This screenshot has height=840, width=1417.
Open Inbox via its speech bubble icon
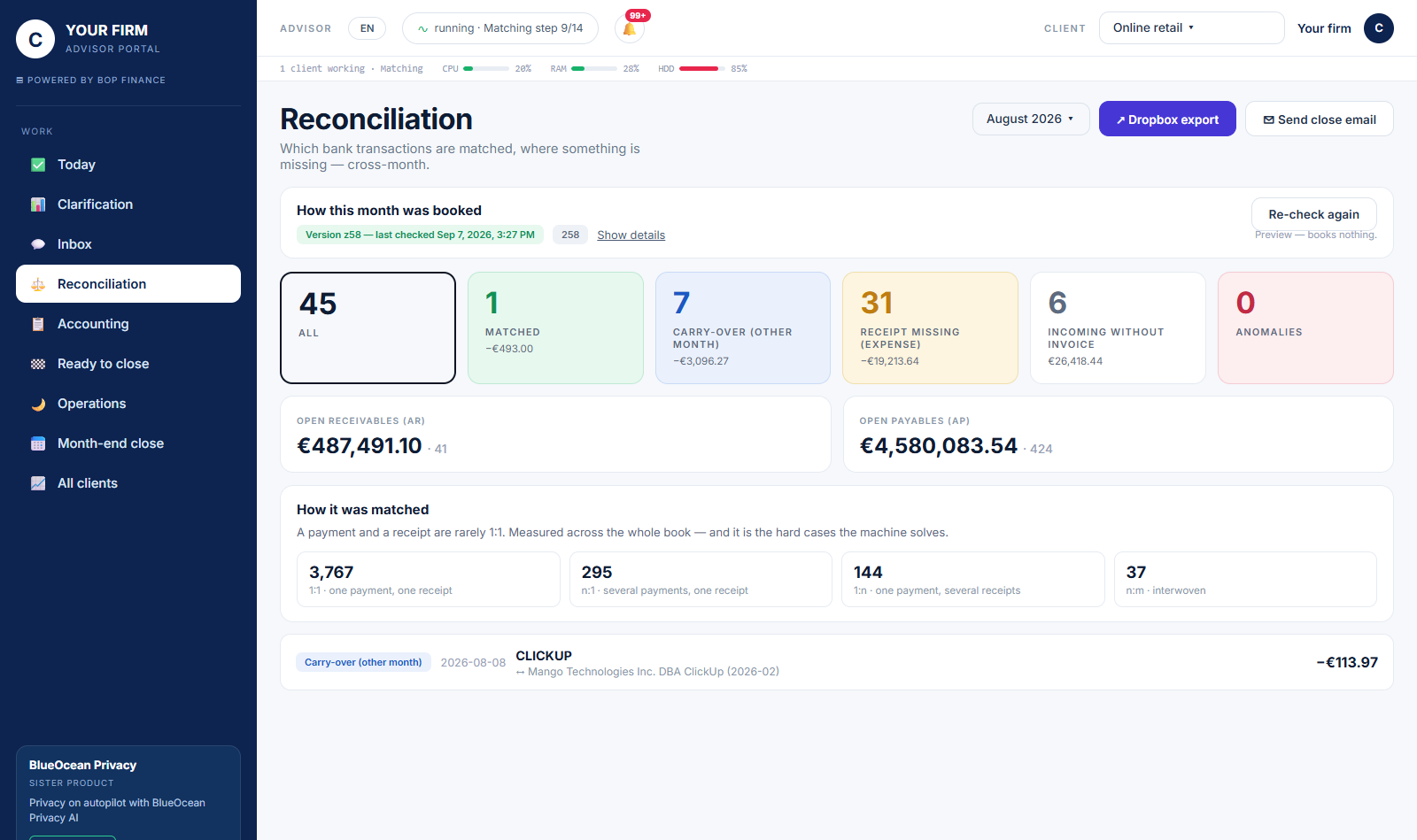click(38, 244)
